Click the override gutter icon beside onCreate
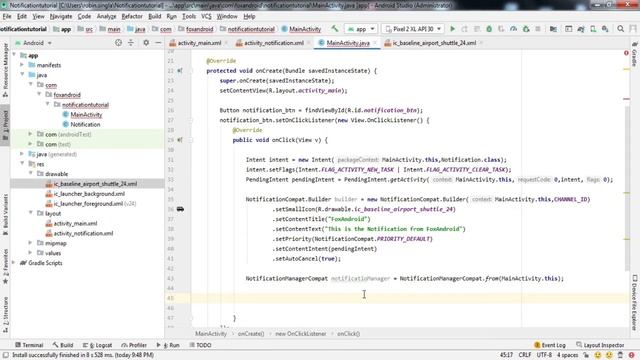This screenshot has height=360, width=640. pyautogui.click(x=180, y=71)
